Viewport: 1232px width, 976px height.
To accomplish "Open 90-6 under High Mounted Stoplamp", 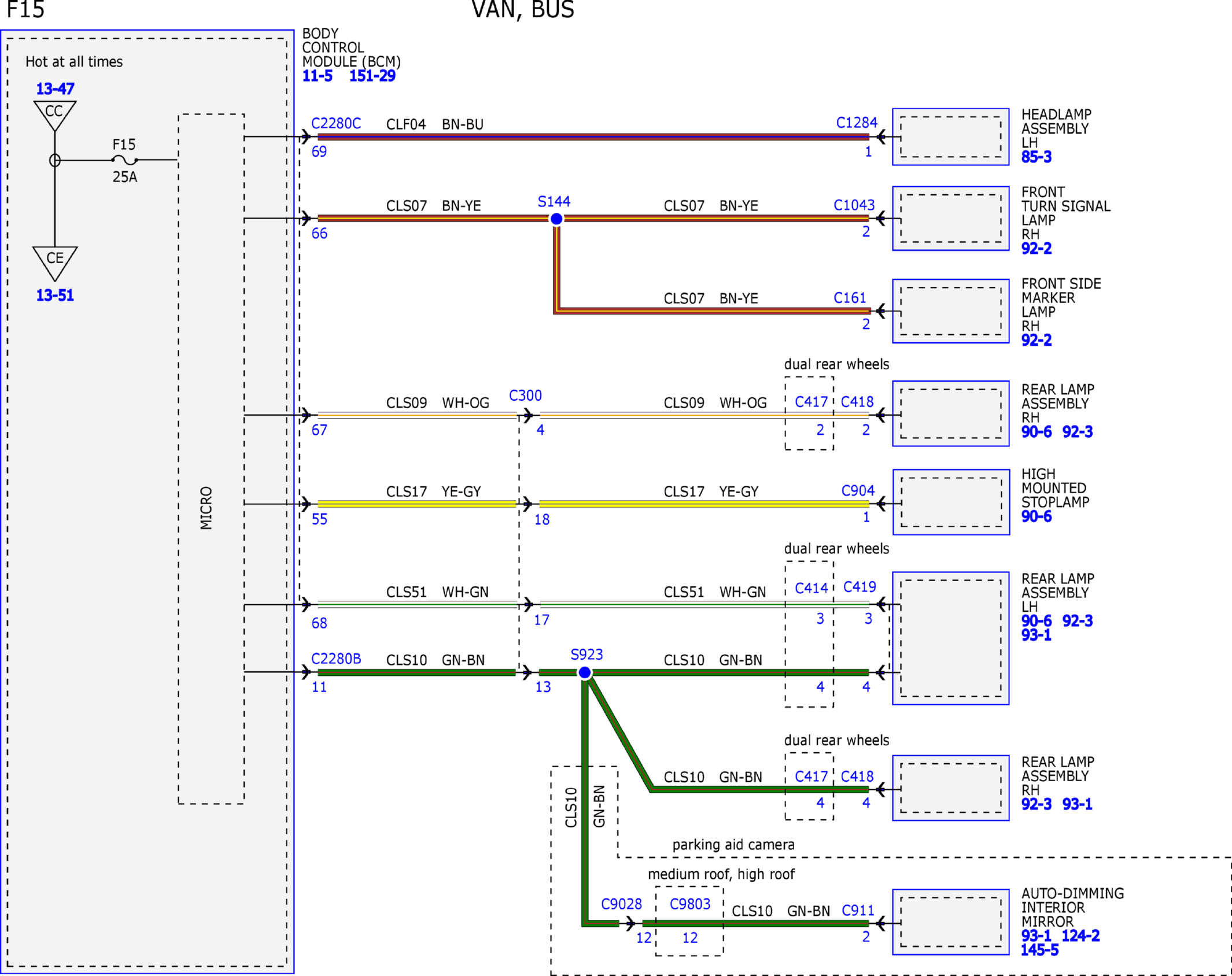I will point(1036,516).
